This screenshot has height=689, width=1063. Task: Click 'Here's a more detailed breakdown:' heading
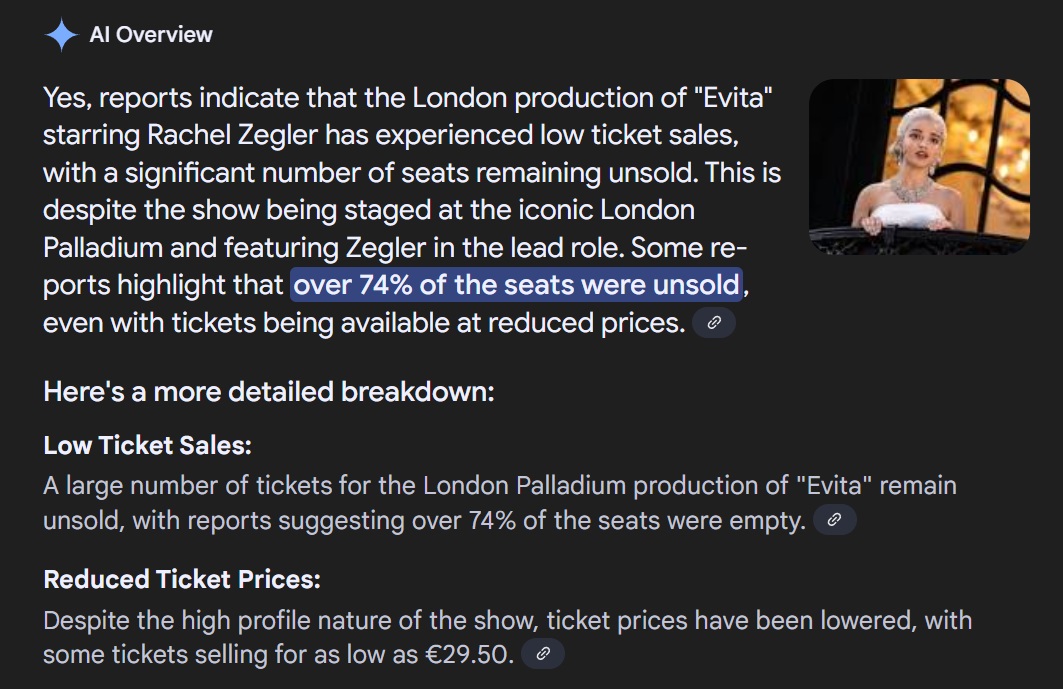(268, 392)
